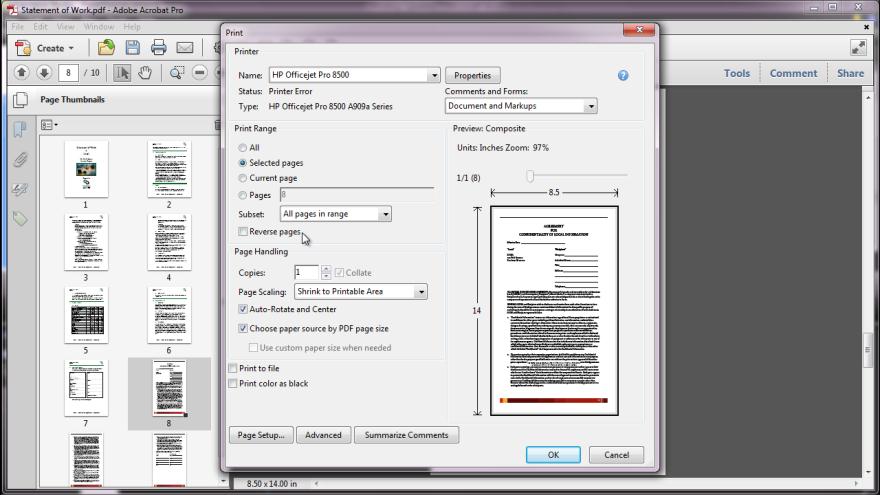Select page 4 thumbnail
Viewport: 880px width, 495px height.
[169, 242]
